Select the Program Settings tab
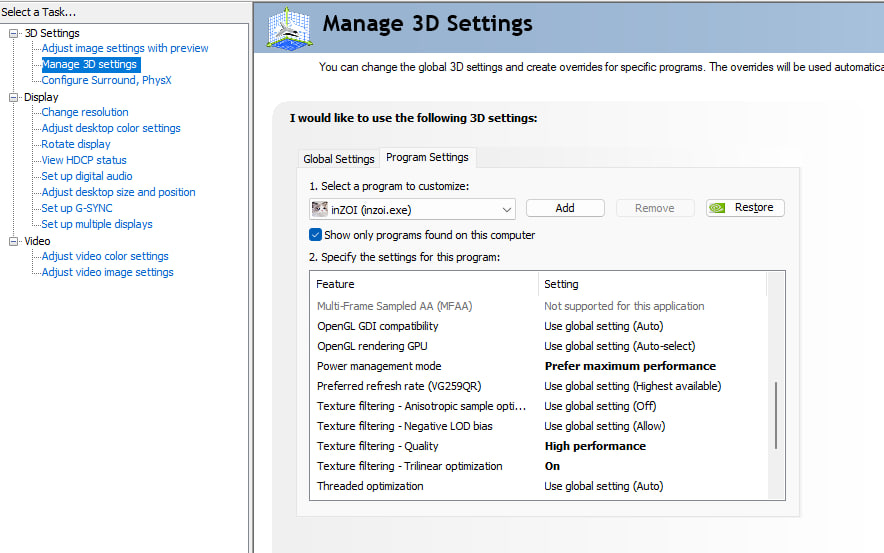The height and width of the screenshot is (553, 884). (x=427, y=157)
